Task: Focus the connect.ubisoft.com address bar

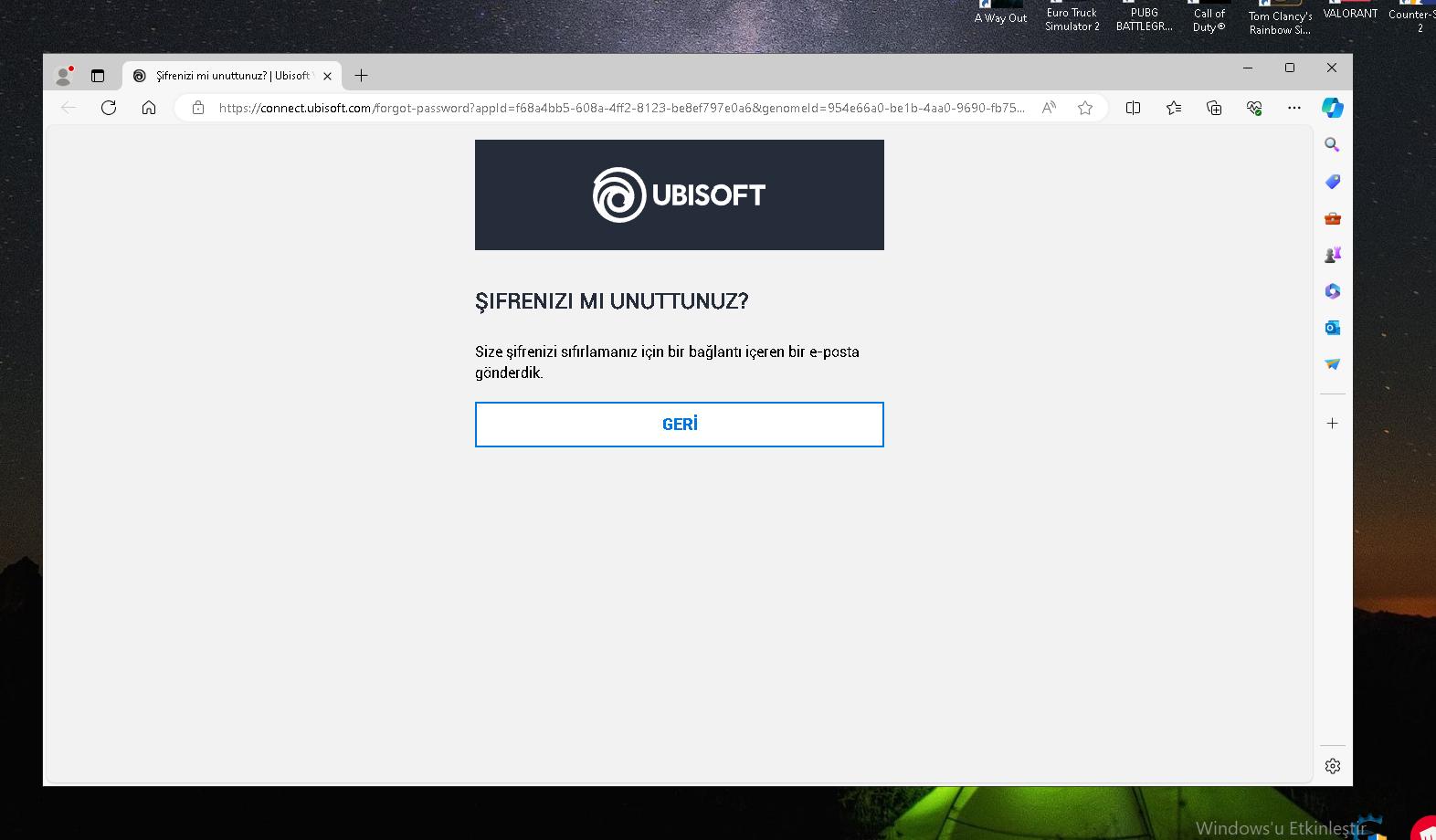Action: point(621,108)
